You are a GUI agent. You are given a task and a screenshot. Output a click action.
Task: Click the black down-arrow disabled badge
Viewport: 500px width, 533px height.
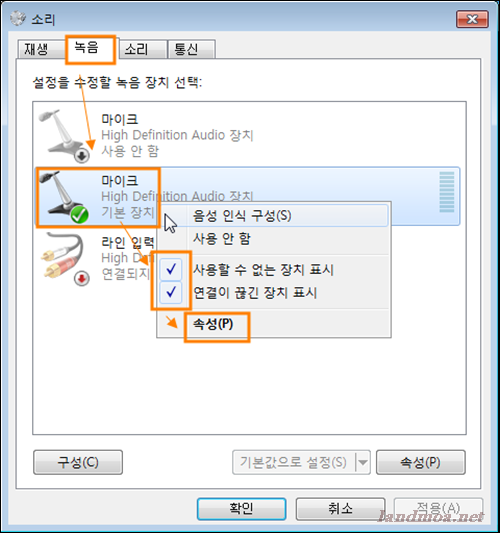82,156
